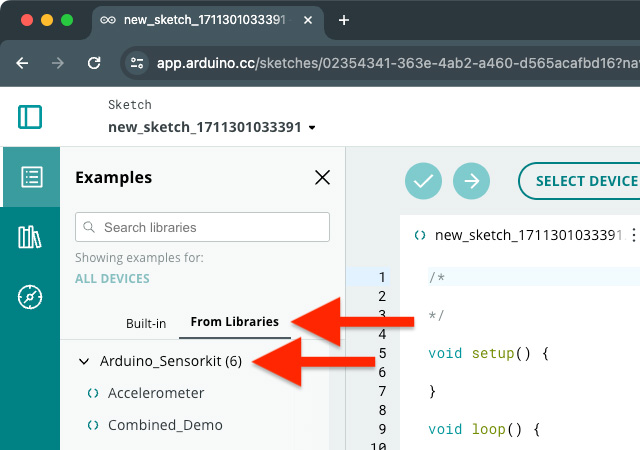Click the Search libraries field
This screenshot has width=640, height=450.
click(x=202, y=227)
